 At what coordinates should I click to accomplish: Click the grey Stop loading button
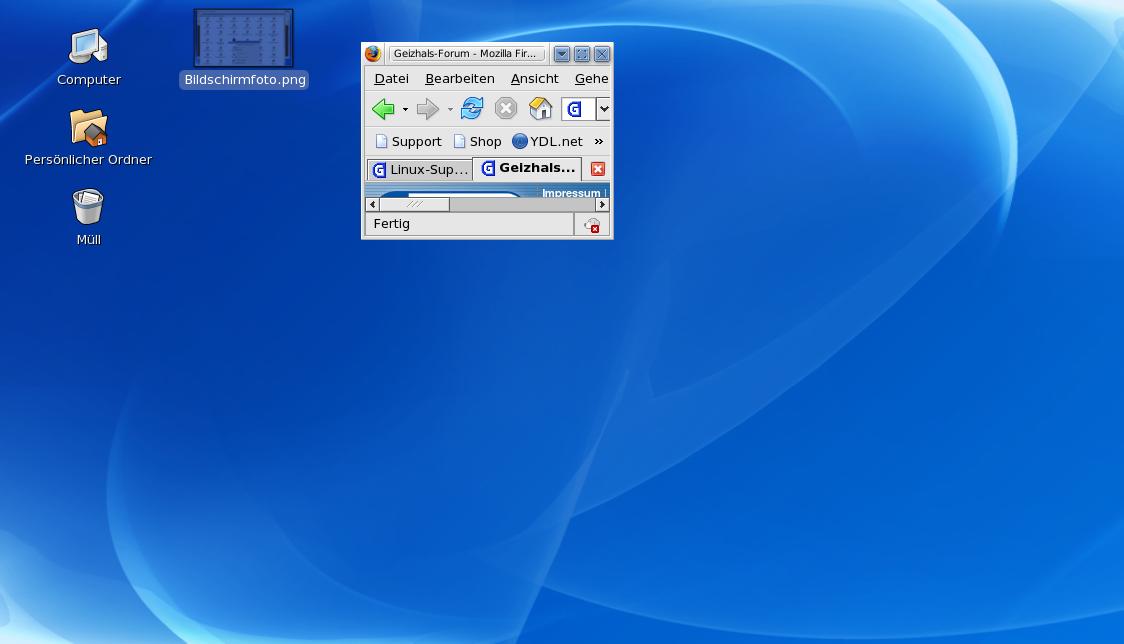[x=505, y=108]
